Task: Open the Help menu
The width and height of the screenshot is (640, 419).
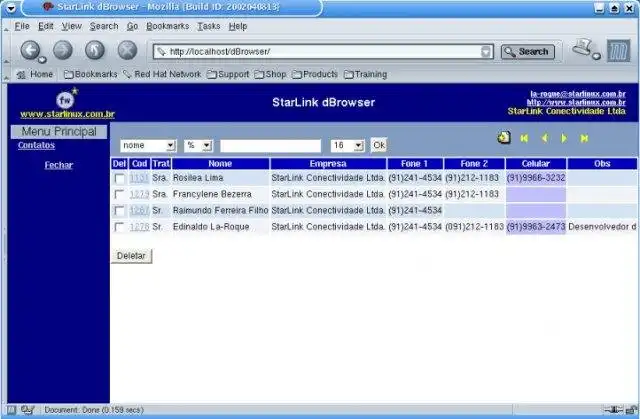Action: 238,26
